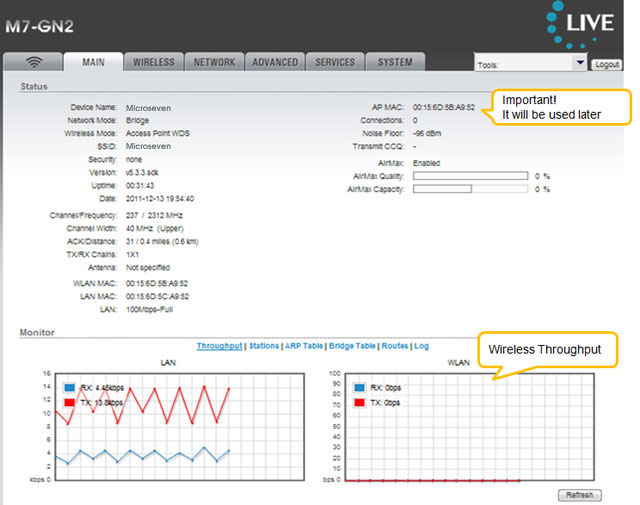The height and width of the screenshot is (505, 640).
Task: Open the NETWORK tab
Action: click(x=214, y=62)
